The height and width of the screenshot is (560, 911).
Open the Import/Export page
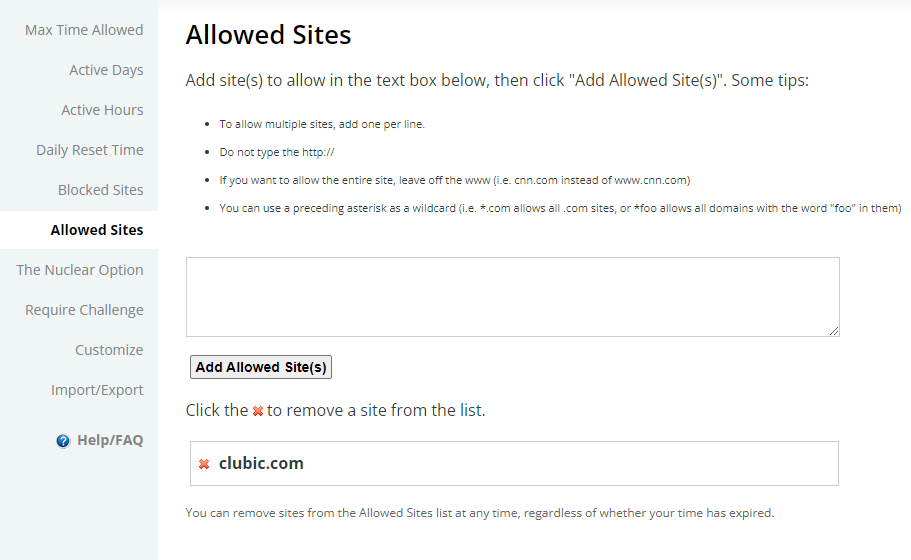[97, 390]
